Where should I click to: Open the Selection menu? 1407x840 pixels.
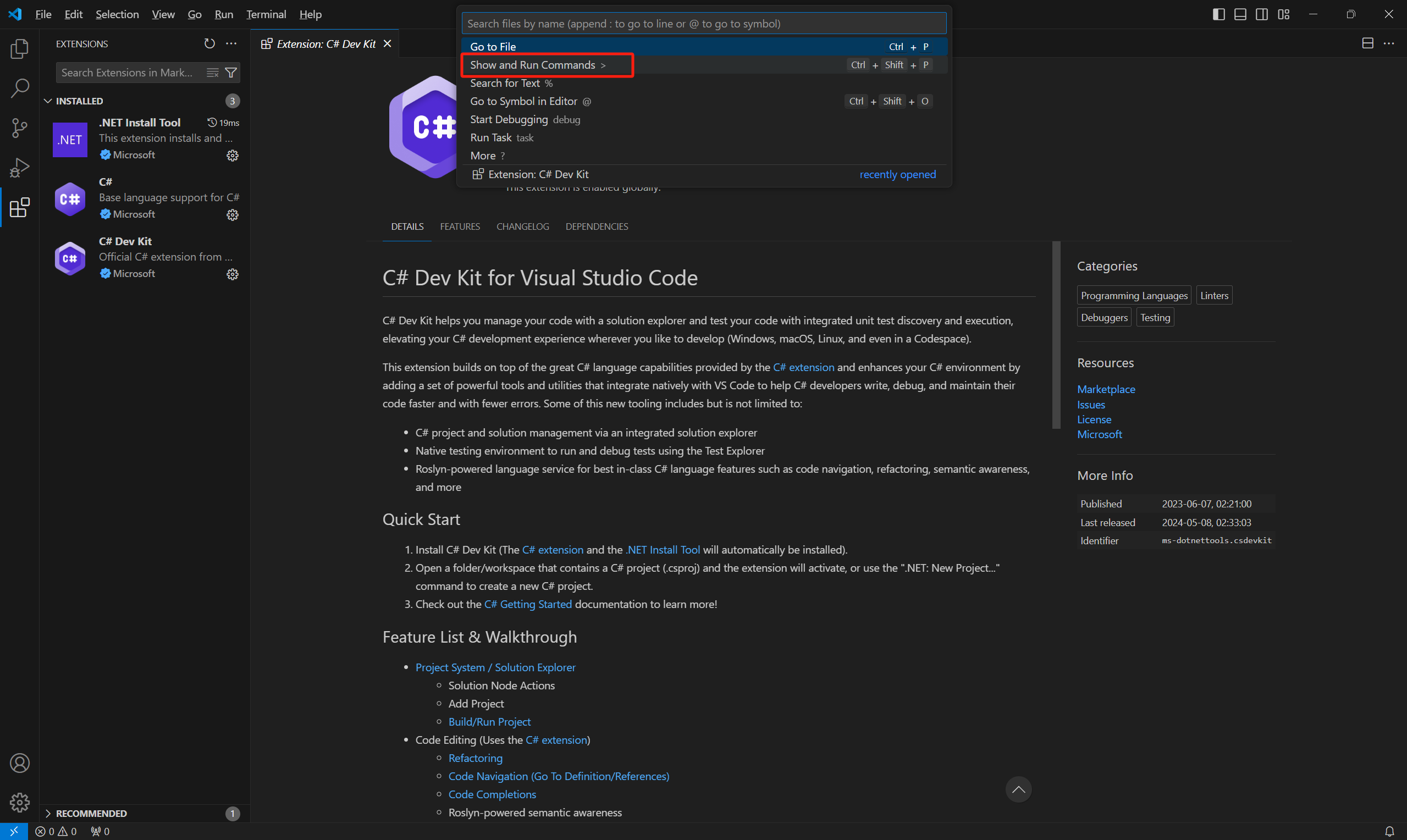[x=117, y=14]
